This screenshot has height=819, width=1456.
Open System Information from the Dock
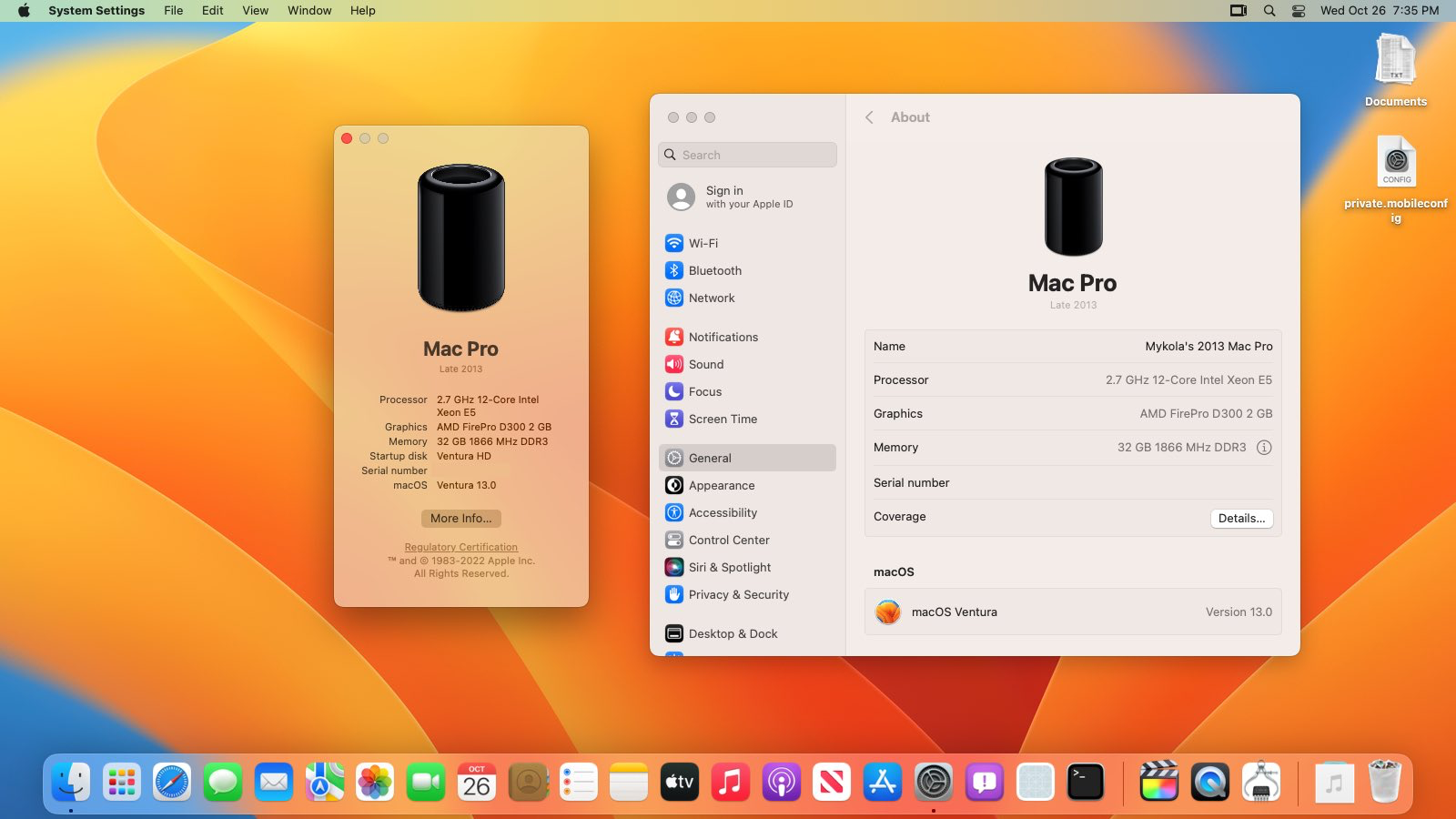1261,782
